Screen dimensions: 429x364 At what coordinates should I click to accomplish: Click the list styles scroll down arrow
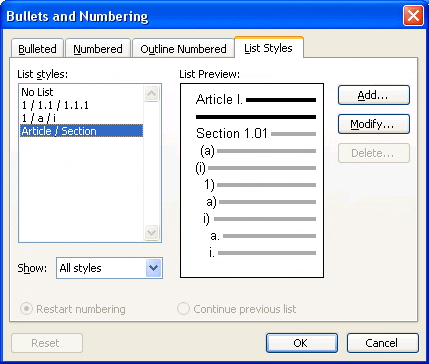click(x=152, y=232)
